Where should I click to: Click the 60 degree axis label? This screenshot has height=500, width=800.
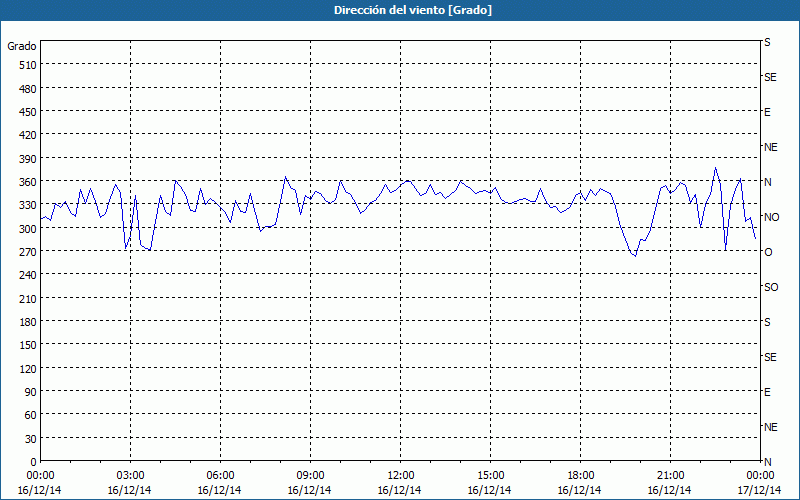pyautogui.click(x=31, y=415)
